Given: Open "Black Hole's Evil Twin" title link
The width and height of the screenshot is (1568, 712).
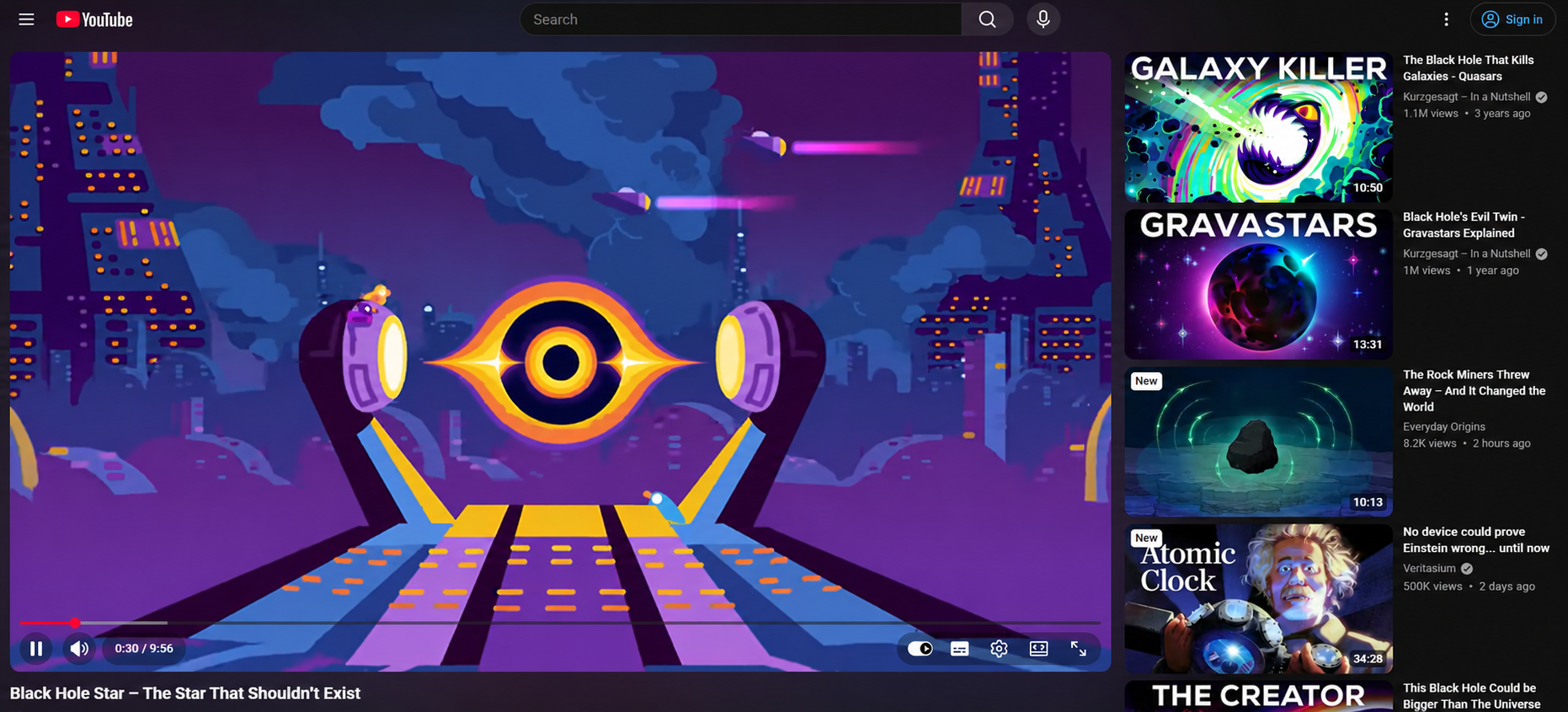Looking at the screenshot, I should click(1464, 225).
